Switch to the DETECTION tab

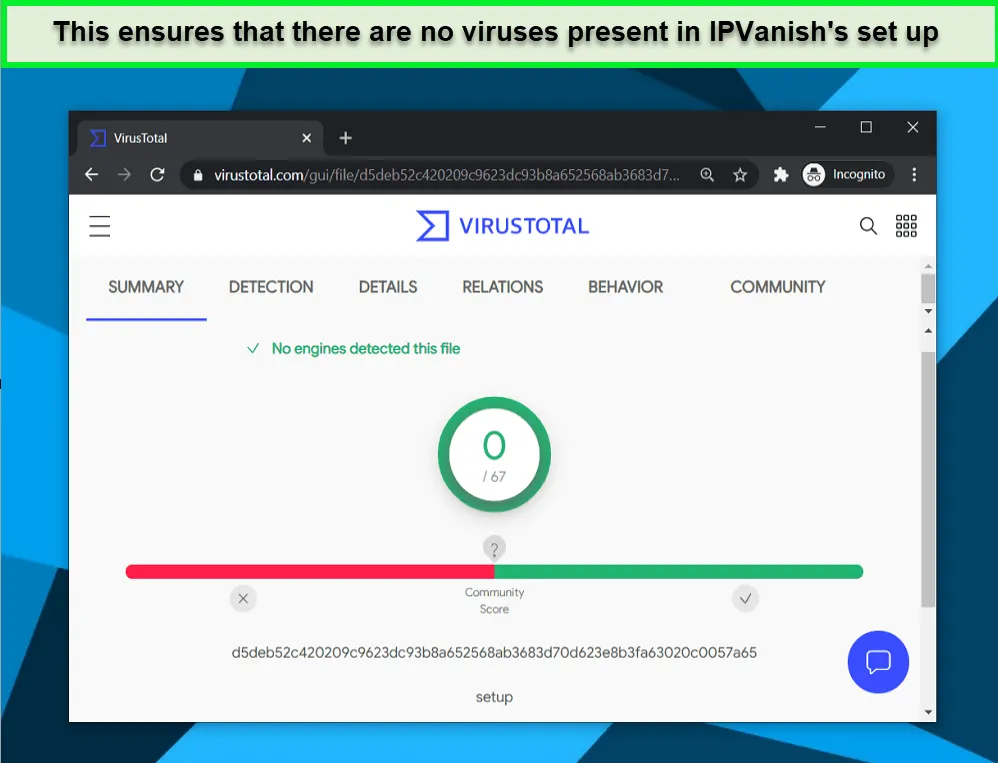[x=271, y=287]
